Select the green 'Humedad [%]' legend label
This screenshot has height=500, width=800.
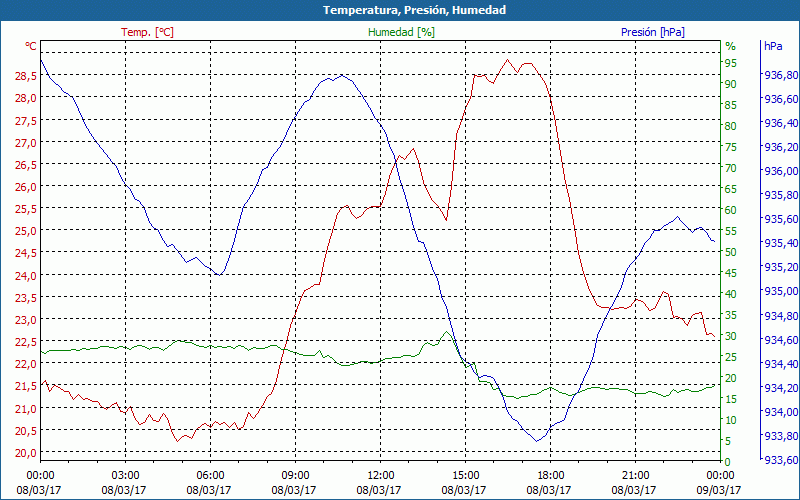[401, 32]
